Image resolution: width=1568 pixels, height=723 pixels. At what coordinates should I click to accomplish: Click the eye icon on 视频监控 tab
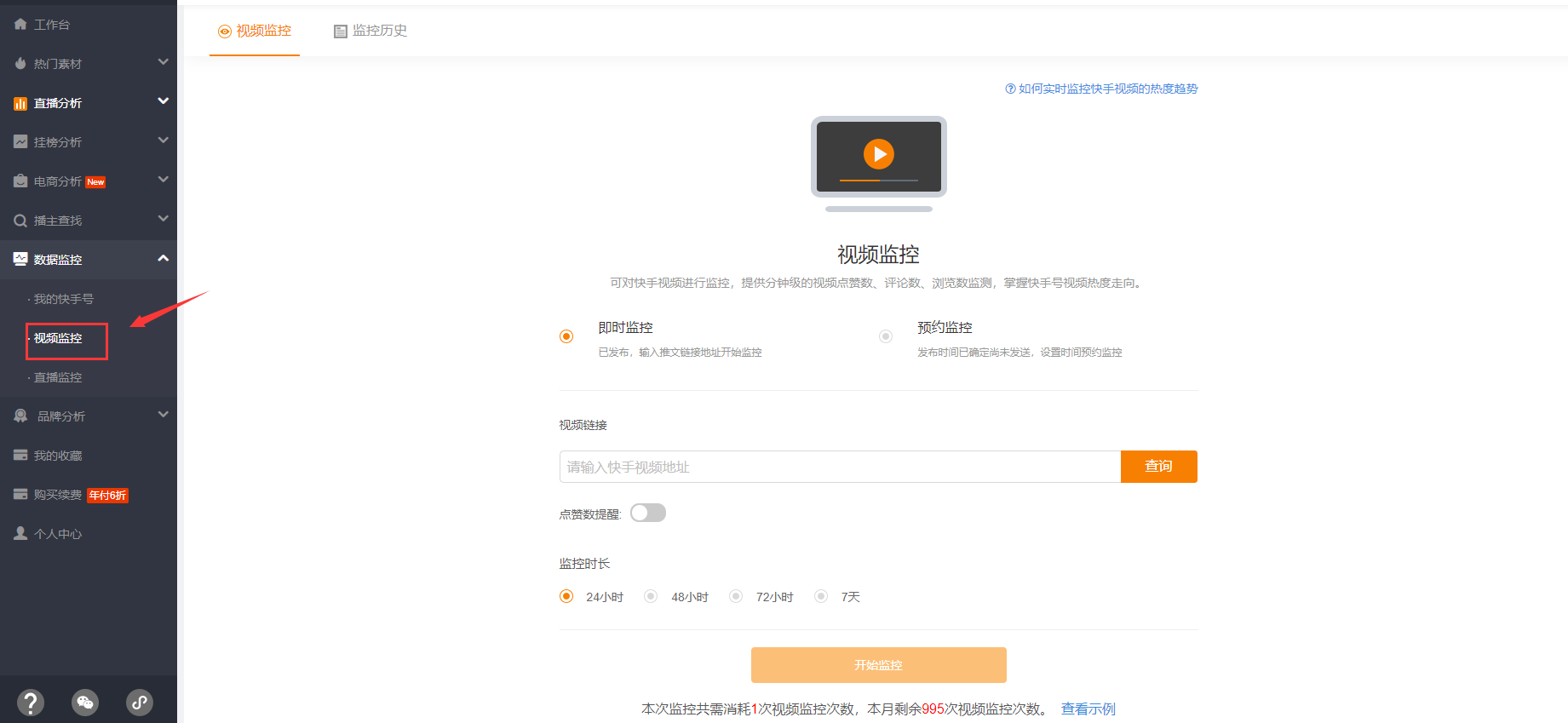coord(225,32)
